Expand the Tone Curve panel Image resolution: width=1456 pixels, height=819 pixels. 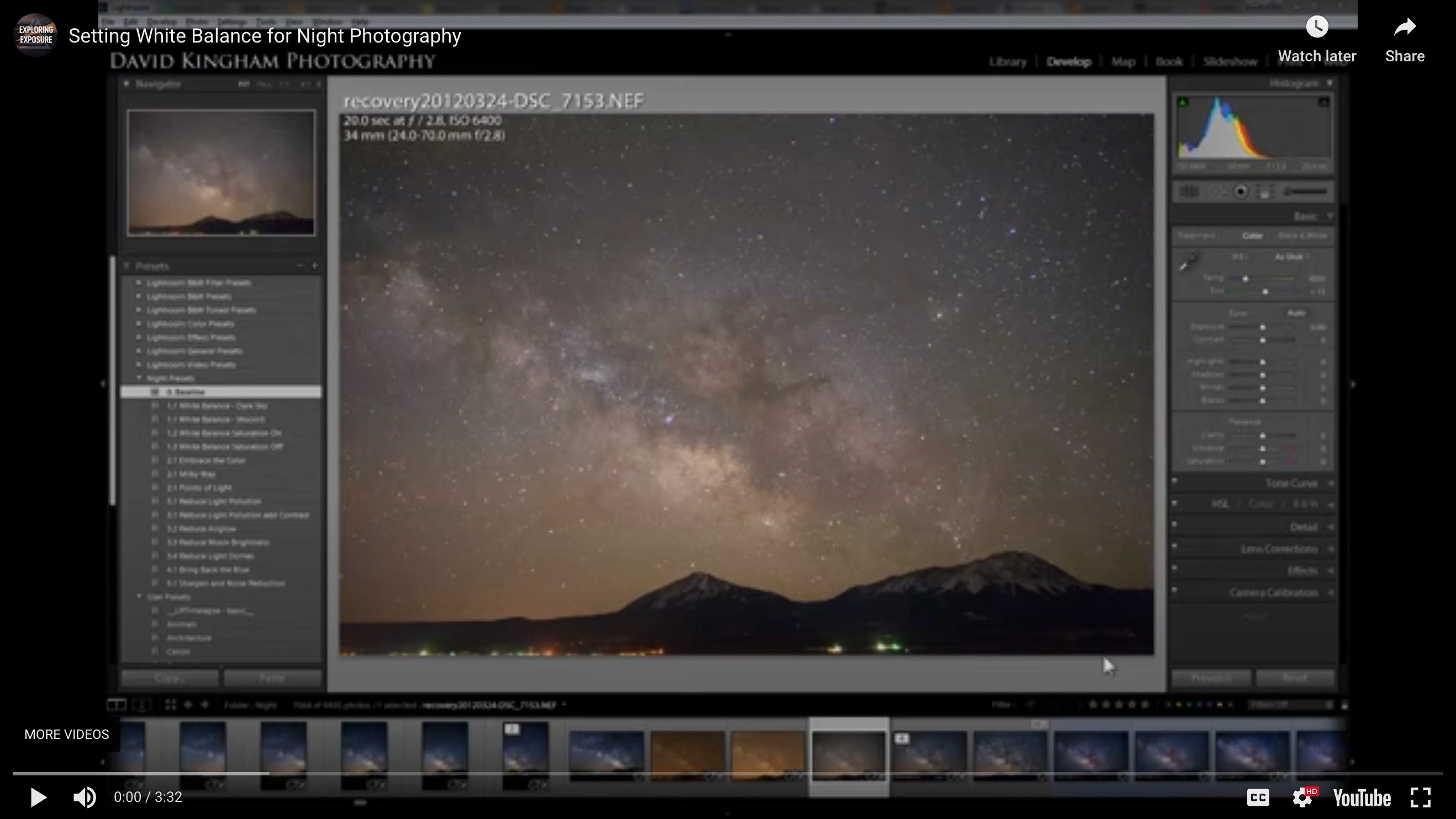point(1330,483)
